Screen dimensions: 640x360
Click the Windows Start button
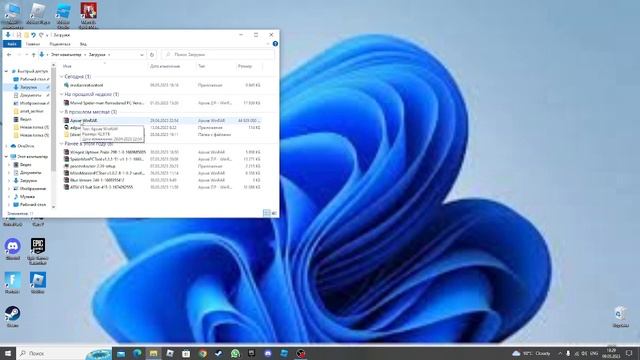[x=7, y=353]
